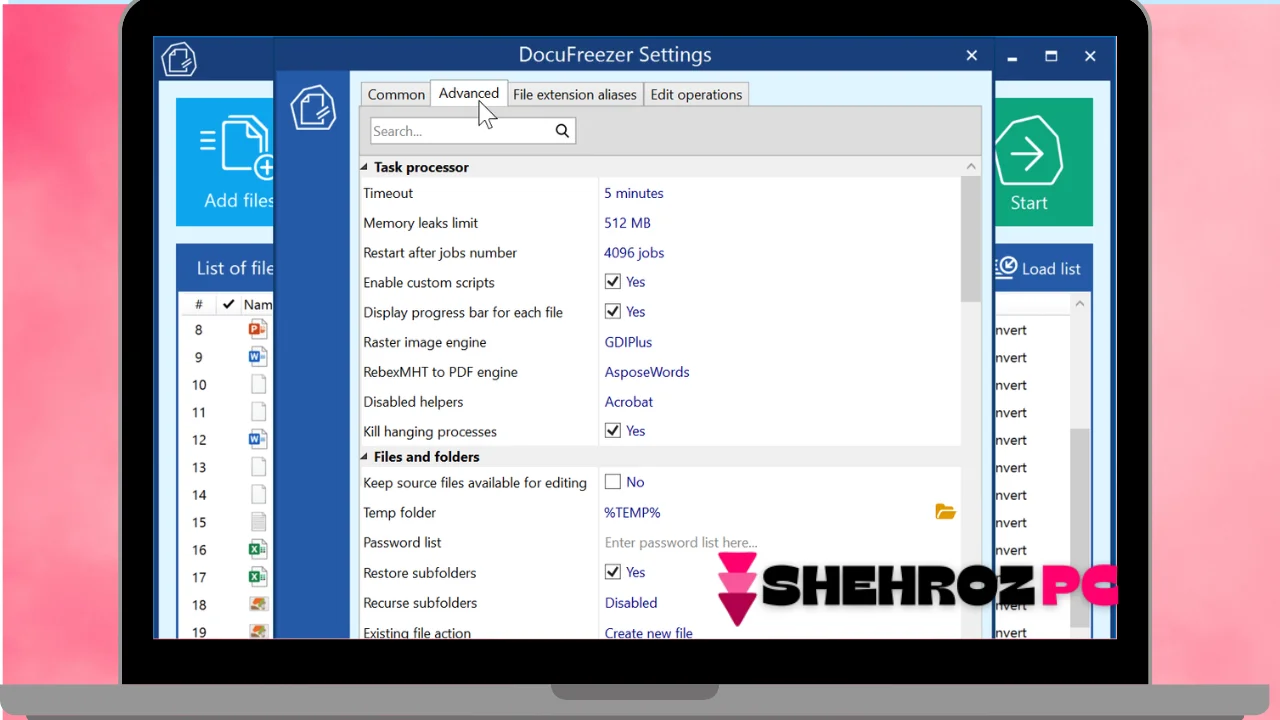Image resolution: width=1280 pixels, height=720 pixels.
Task: Collapse the Task processor section
Action: click(365, 167)
